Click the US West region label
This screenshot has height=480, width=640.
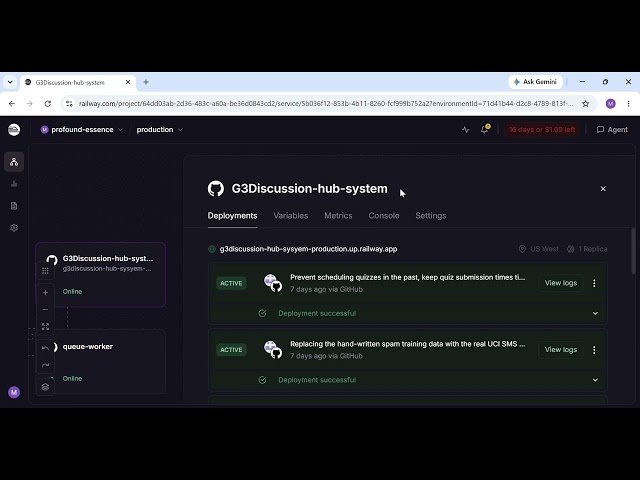pos(538,249)
